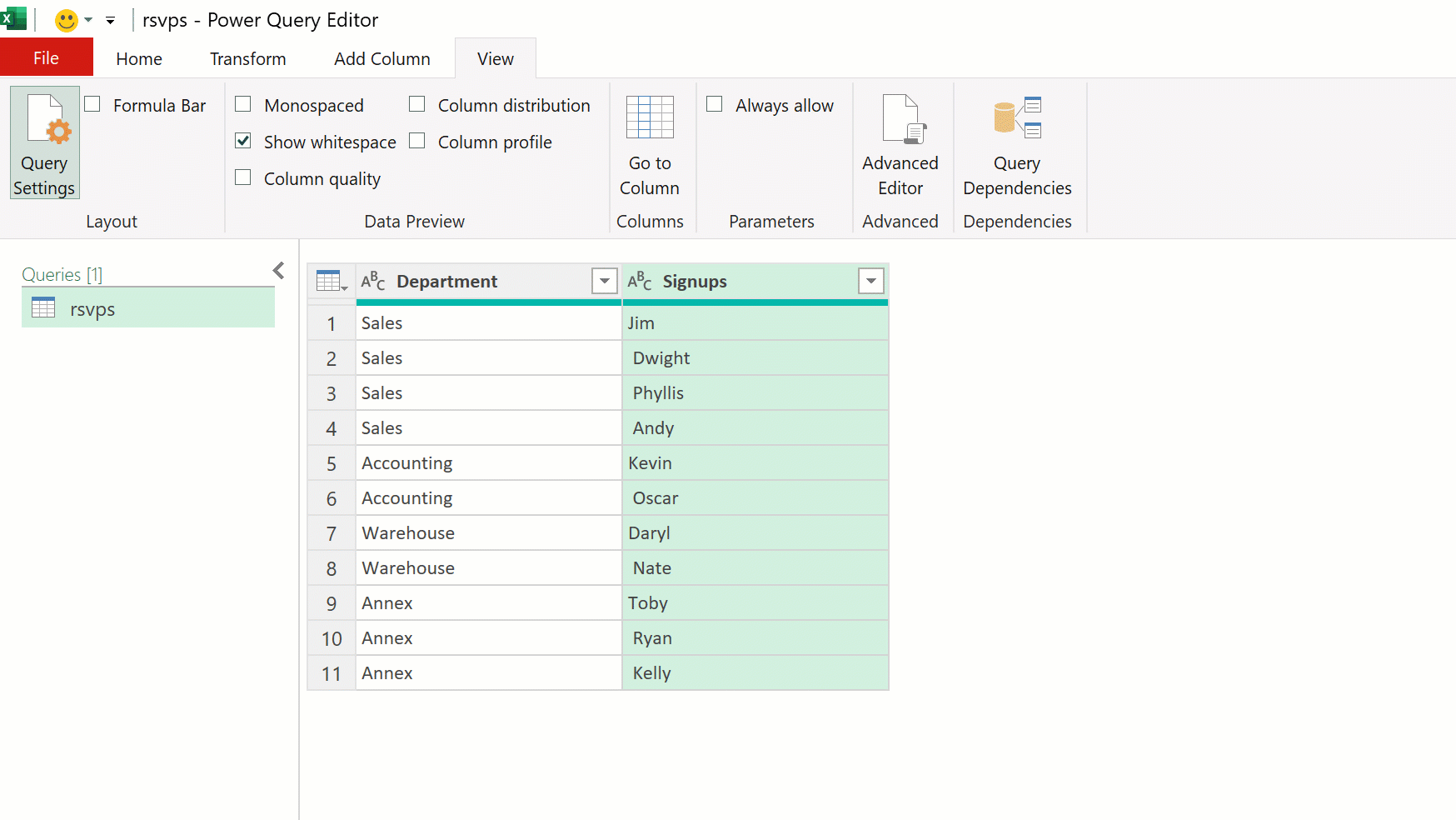Screen dimensions: 1456x820
Task: Click the rsvps query table icon
Action: [42, 308]
